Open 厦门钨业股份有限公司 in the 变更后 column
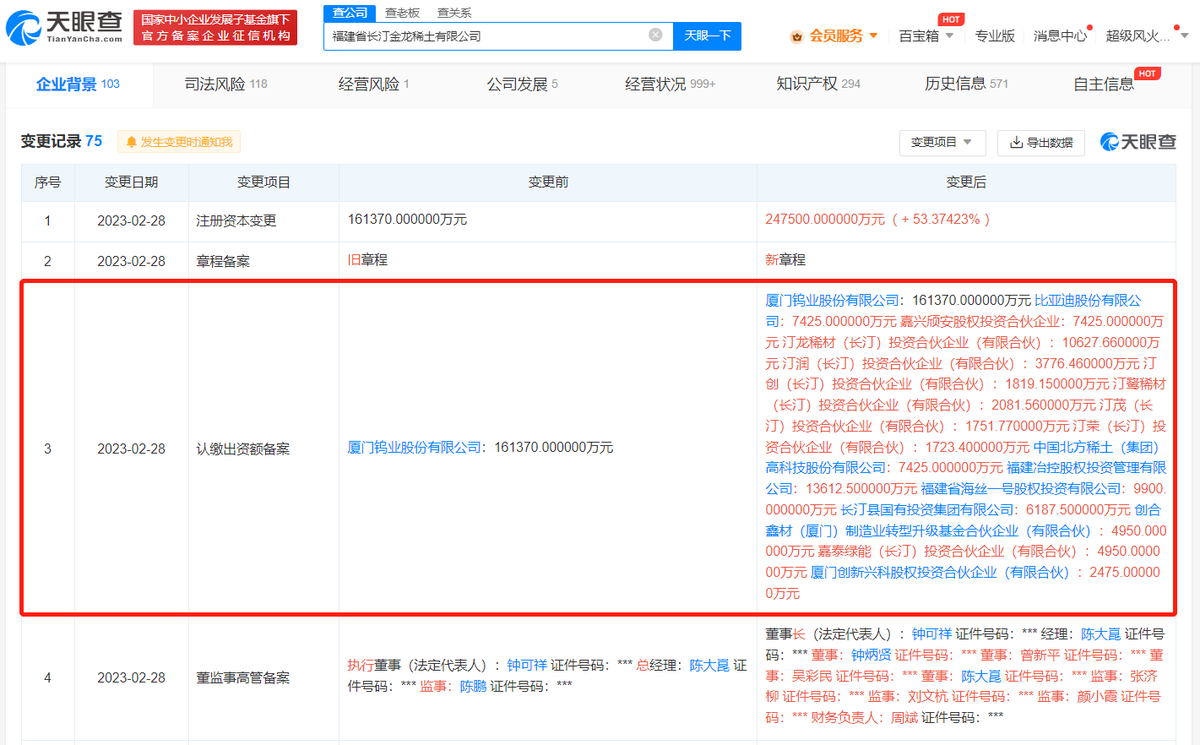This screenshot has height=745, width=1200. point(833,300)
